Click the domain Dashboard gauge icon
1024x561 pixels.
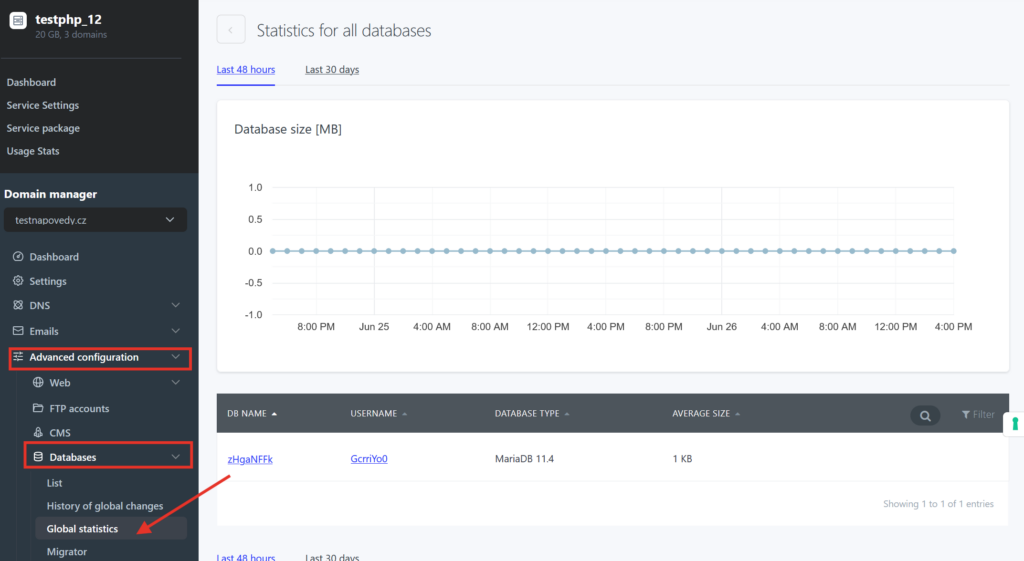tap(18, 257)
